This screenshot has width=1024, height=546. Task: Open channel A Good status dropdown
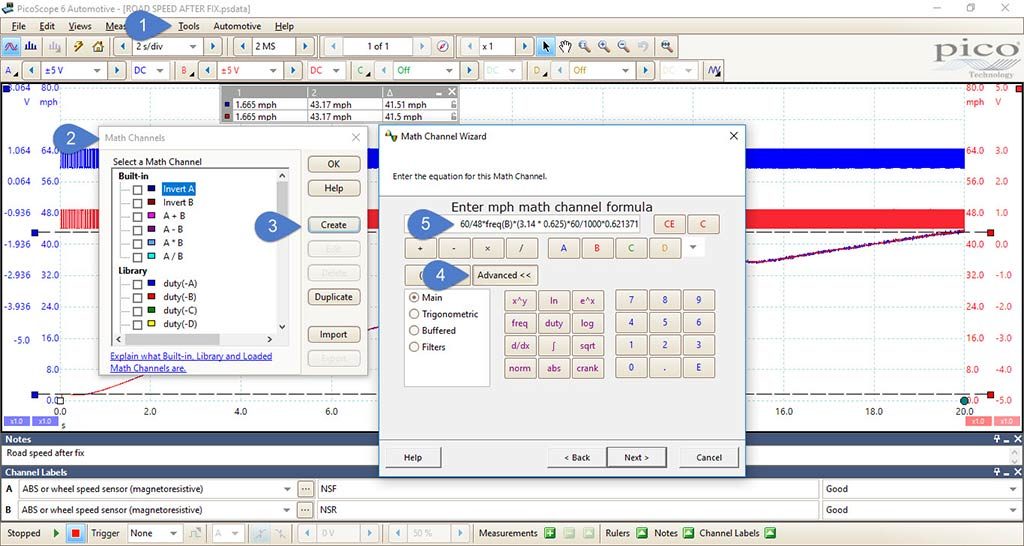tap(1012, 489)
